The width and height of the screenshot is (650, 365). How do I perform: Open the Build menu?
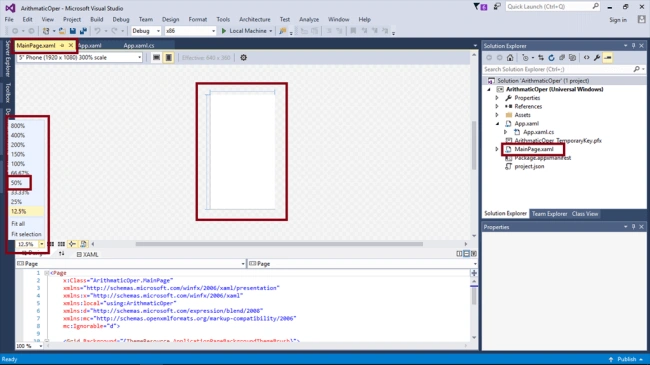[97, 19]
